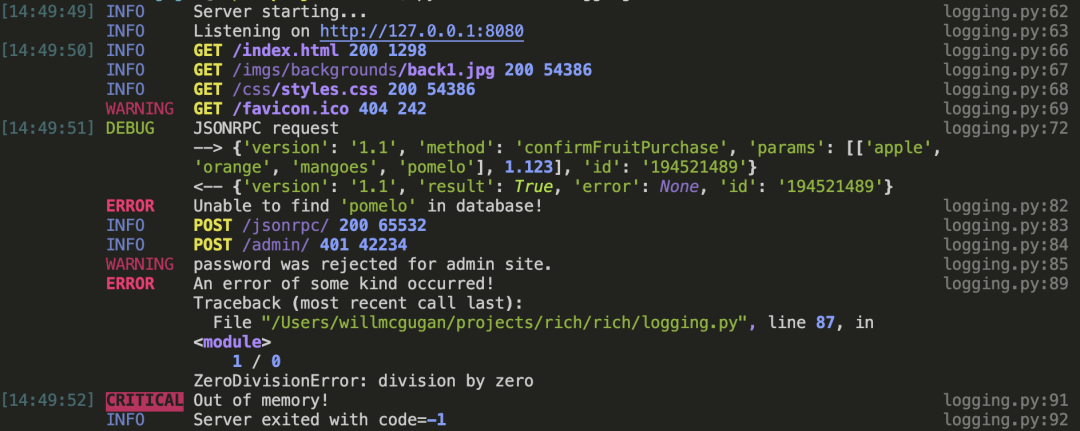The height and width of the screenshot is (431, 1080).
Task: Click the 'Out of memory!' message
Action: click(x=261, y=400)
